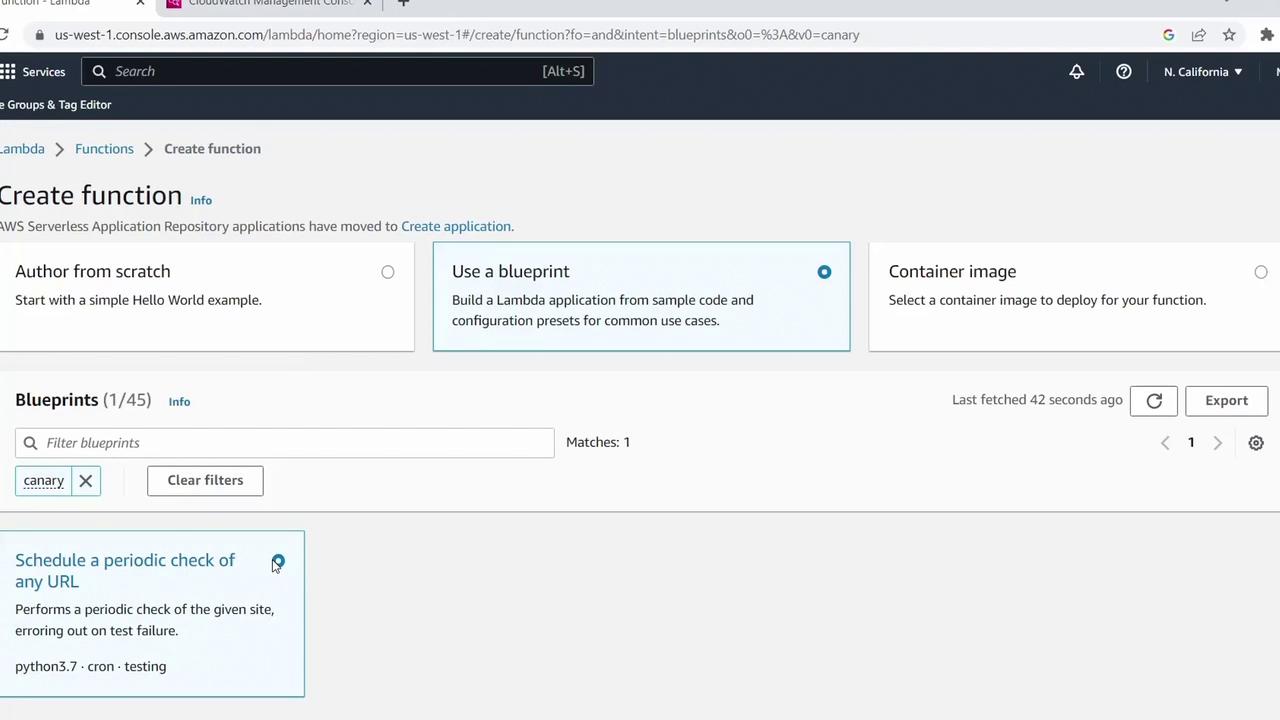Focus the Filter blueprints field
Screen dimensions: 1280x720
[x=285, y=443]
